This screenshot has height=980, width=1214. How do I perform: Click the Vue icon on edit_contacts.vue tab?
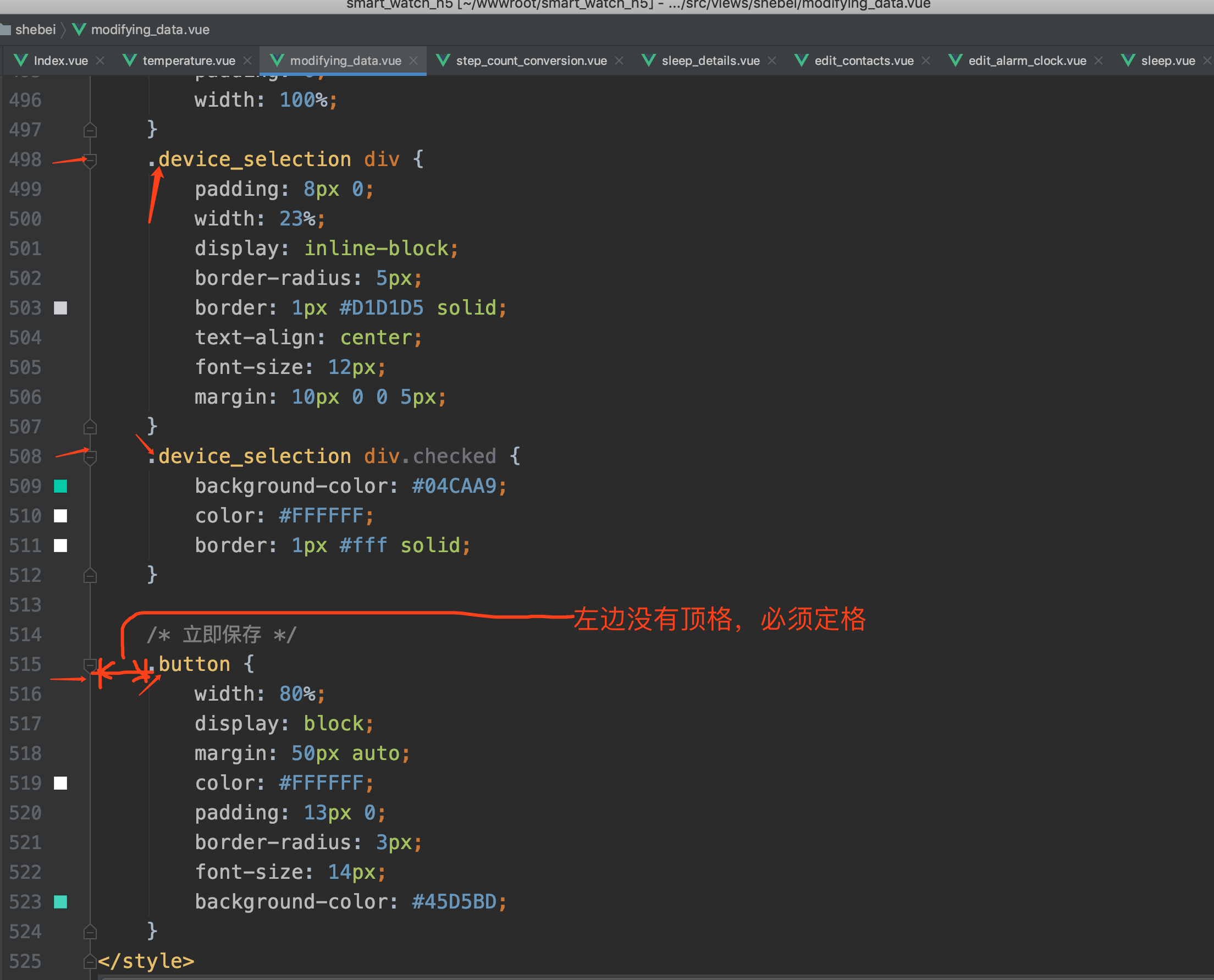click(x=801, y=60)
